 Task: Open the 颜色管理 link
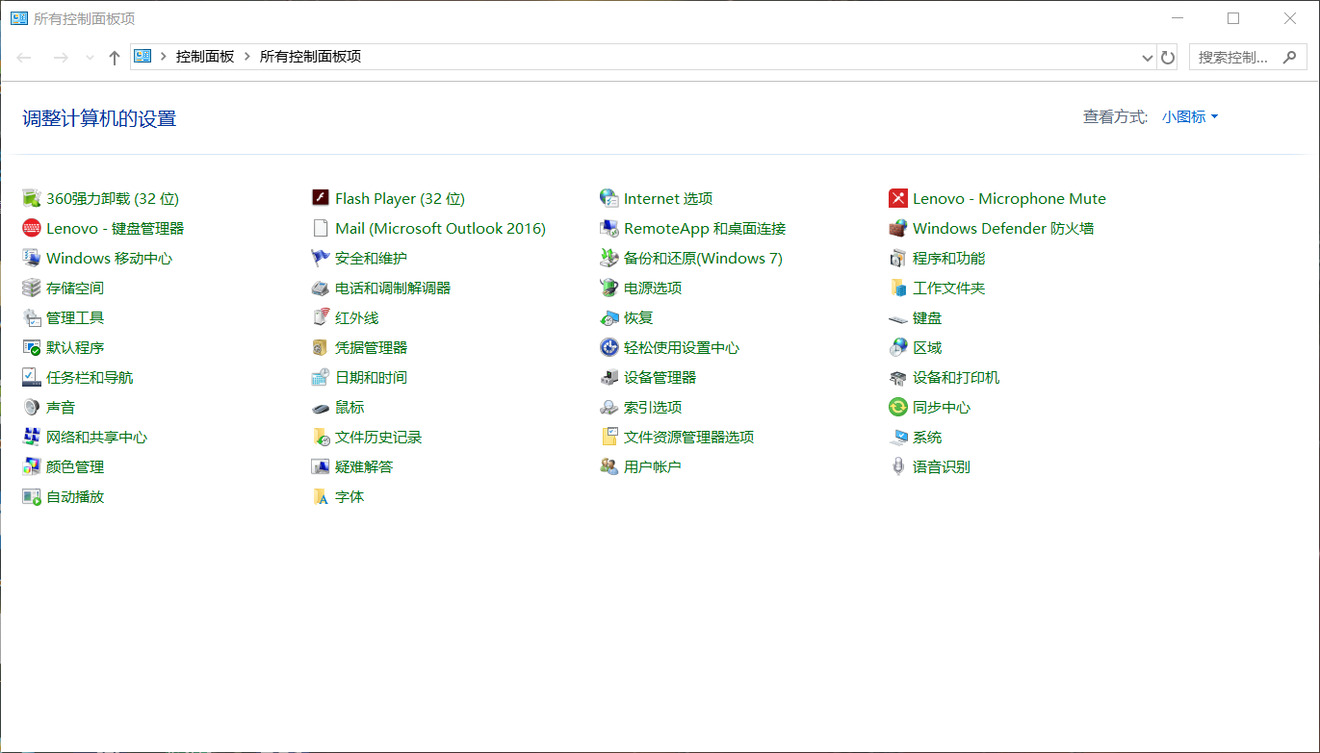75,467
